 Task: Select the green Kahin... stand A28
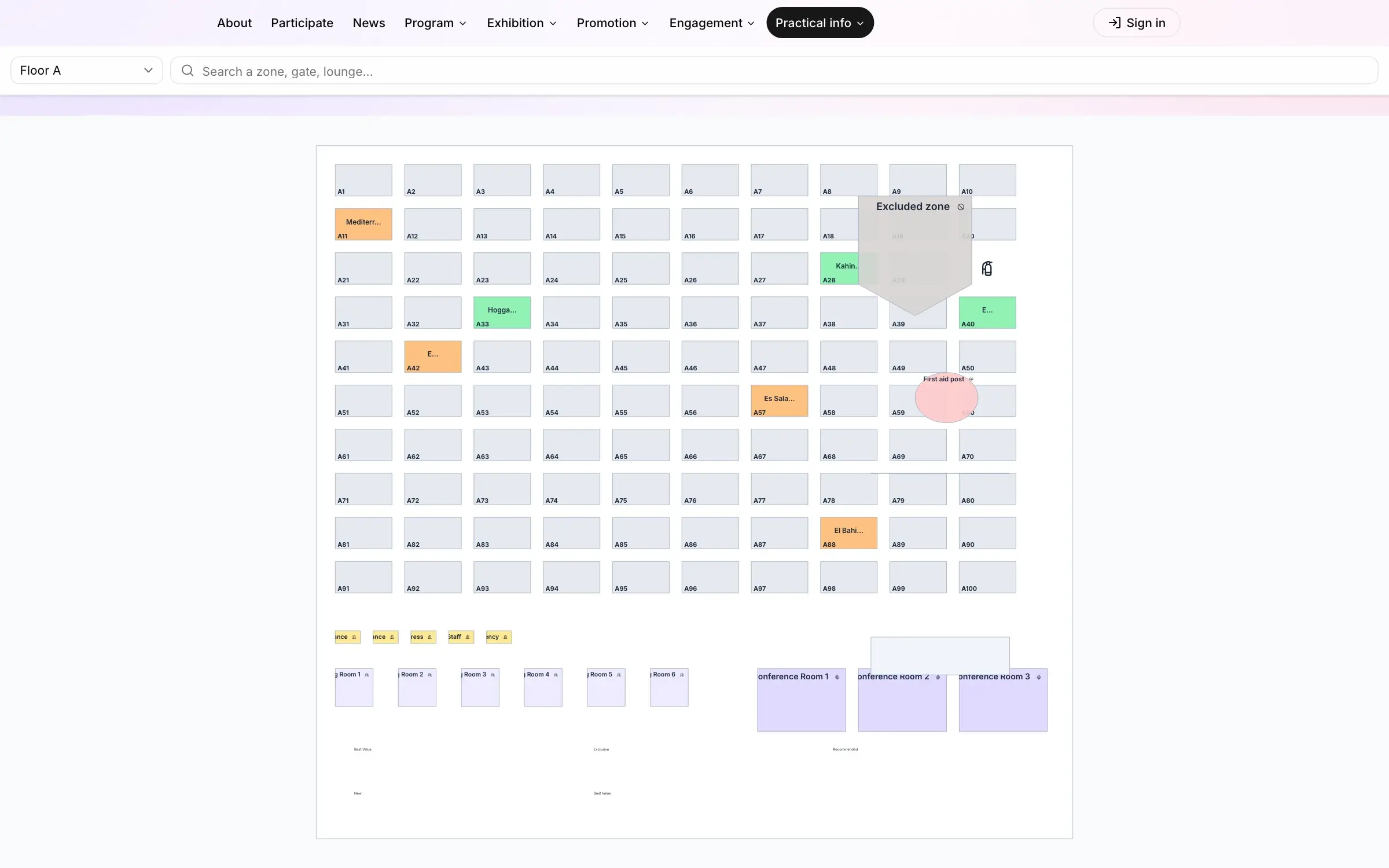click(838, 269)
